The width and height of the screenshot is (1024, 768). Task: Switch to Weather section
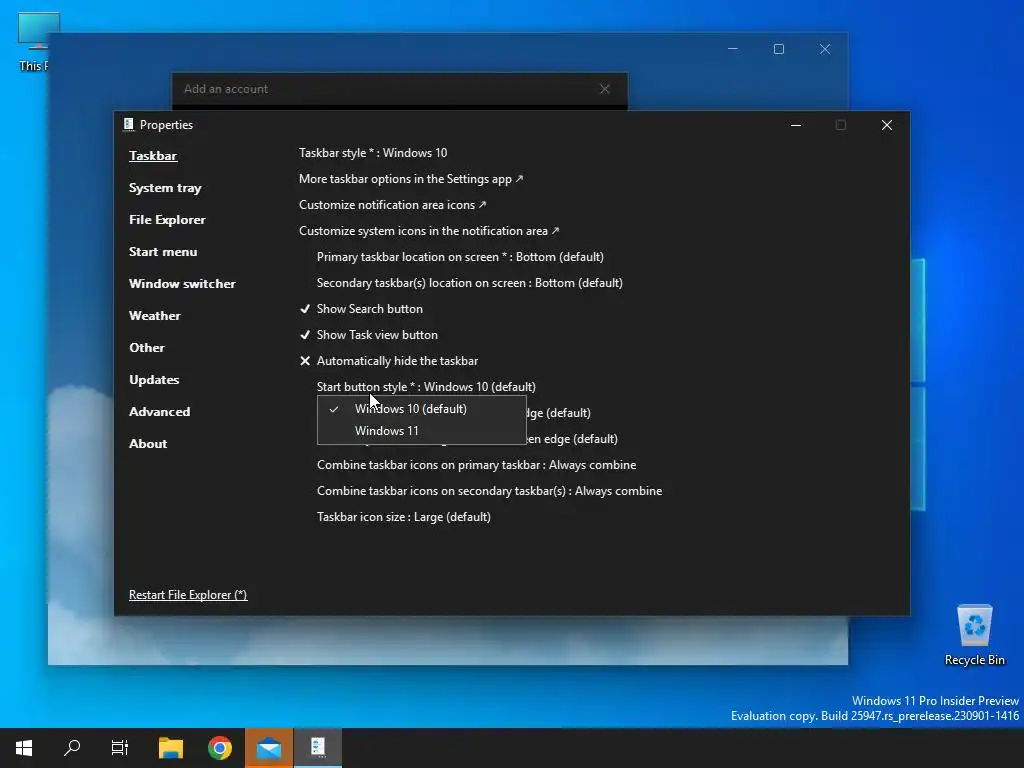click(155, 316)
